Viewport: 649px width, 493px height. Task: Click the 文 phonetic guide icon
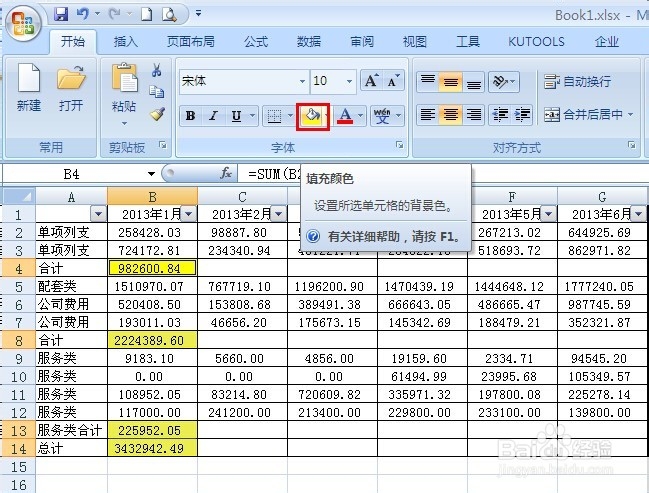(x=382, y=116)
